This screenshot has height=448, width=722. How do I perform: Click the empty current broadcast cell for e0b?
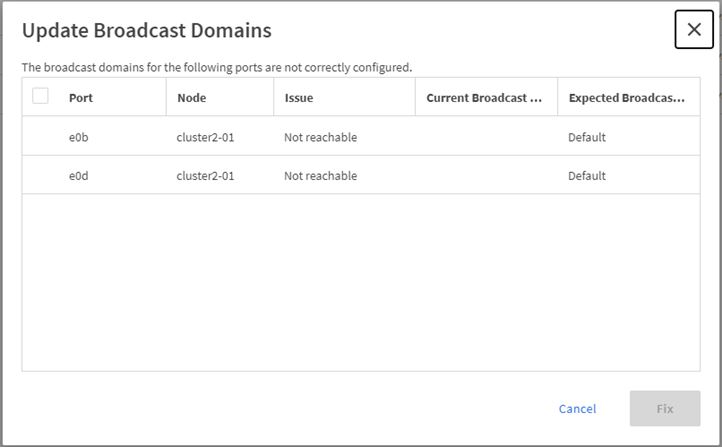click(x=486, y=137)
